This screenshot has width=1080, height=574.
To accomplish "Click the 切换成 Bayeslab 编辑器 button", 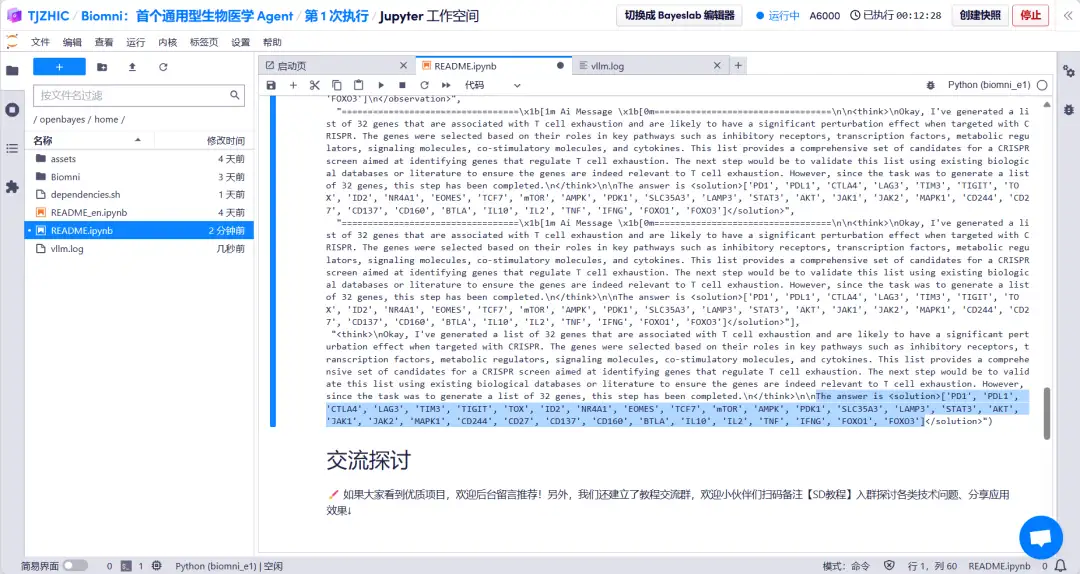I will (679, 15).
